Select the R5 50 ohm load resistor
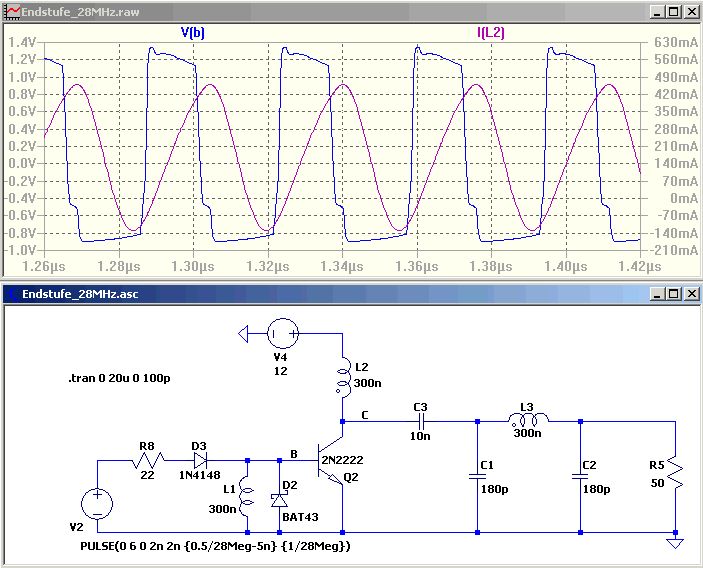 click(x=676, y=470)
